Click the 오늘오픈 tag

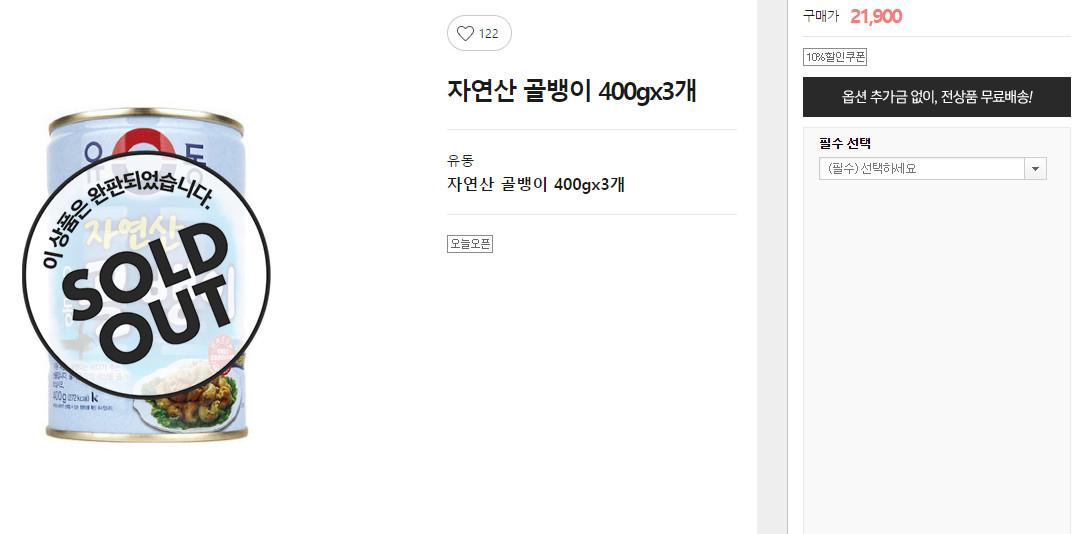pyautogui.click(x=470, y=243)
